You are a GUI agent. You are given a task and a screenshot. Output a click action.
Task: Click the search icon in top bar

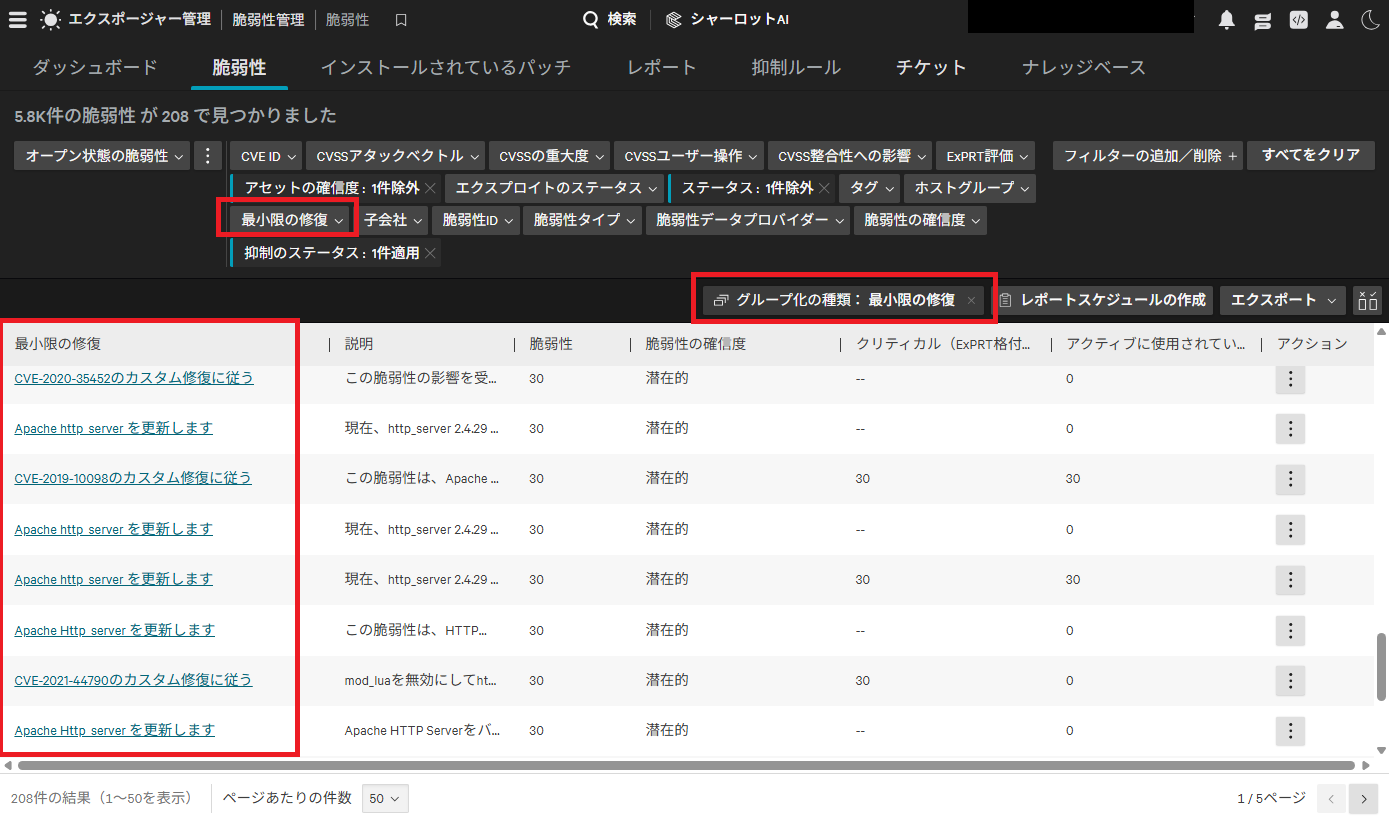(590, 19)
